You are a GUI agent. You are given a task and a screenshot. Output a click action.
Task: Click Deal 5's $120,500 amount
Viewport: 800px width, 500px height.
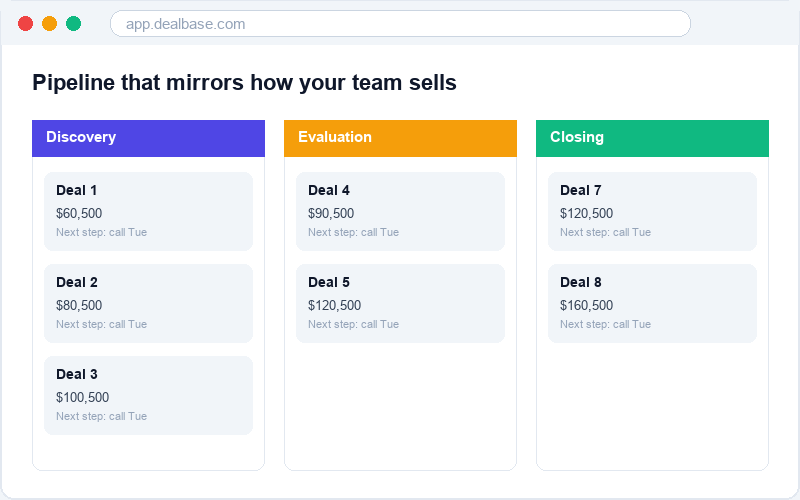pyautogui.click(x=335, y=305)
